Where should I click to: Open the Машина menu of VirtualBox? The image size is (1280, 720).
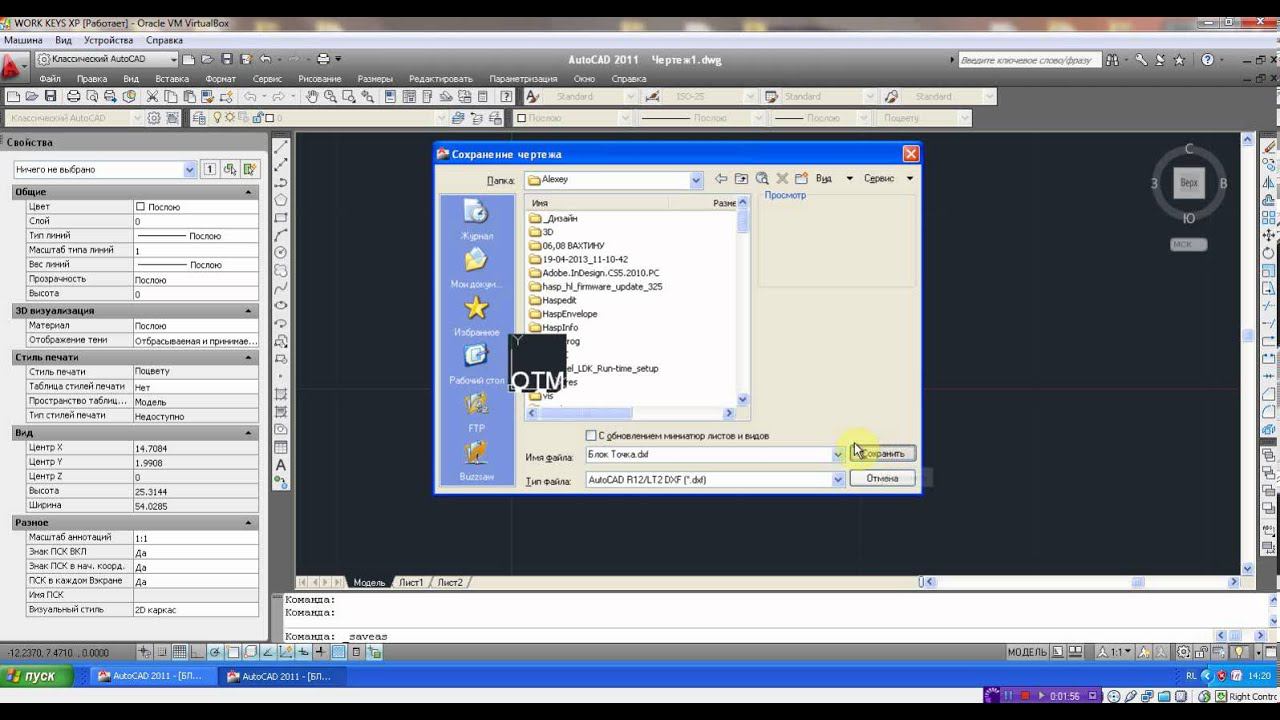point(23,40)
